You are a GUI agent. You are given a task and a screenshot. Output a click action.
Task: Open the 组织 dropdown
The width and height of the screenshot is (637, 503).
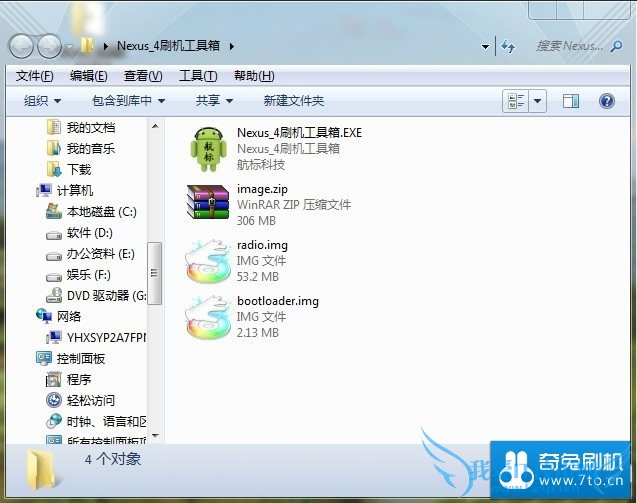(x=42, y=101)
